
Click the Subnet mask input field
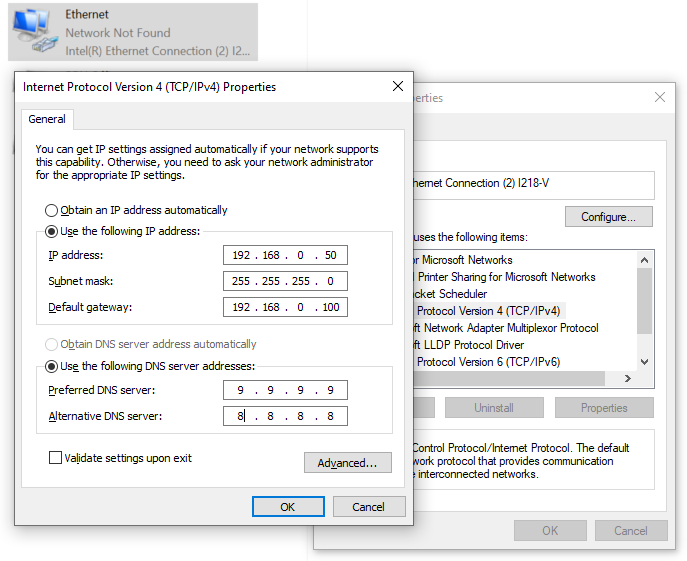tap(285, 281)
